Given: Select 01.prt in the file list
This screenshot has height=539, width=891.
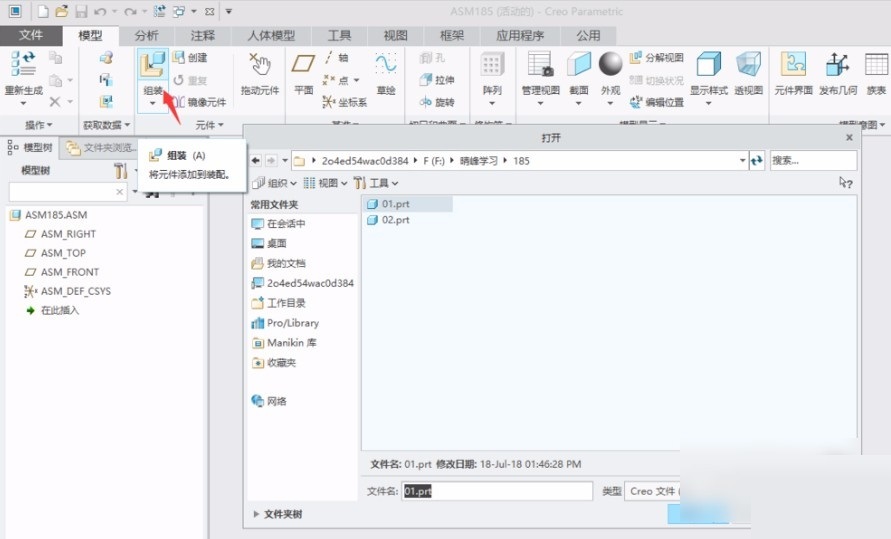Looking at the screenshot, I should (x=407, y=204).
